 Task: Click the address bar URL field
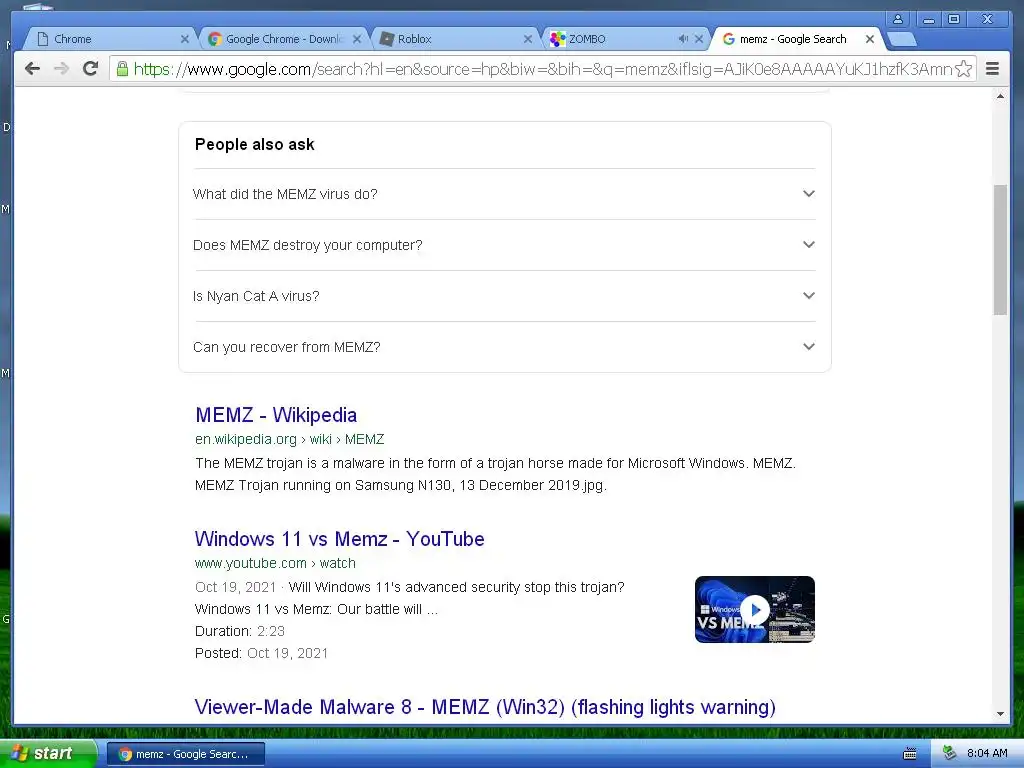[542, 69]
